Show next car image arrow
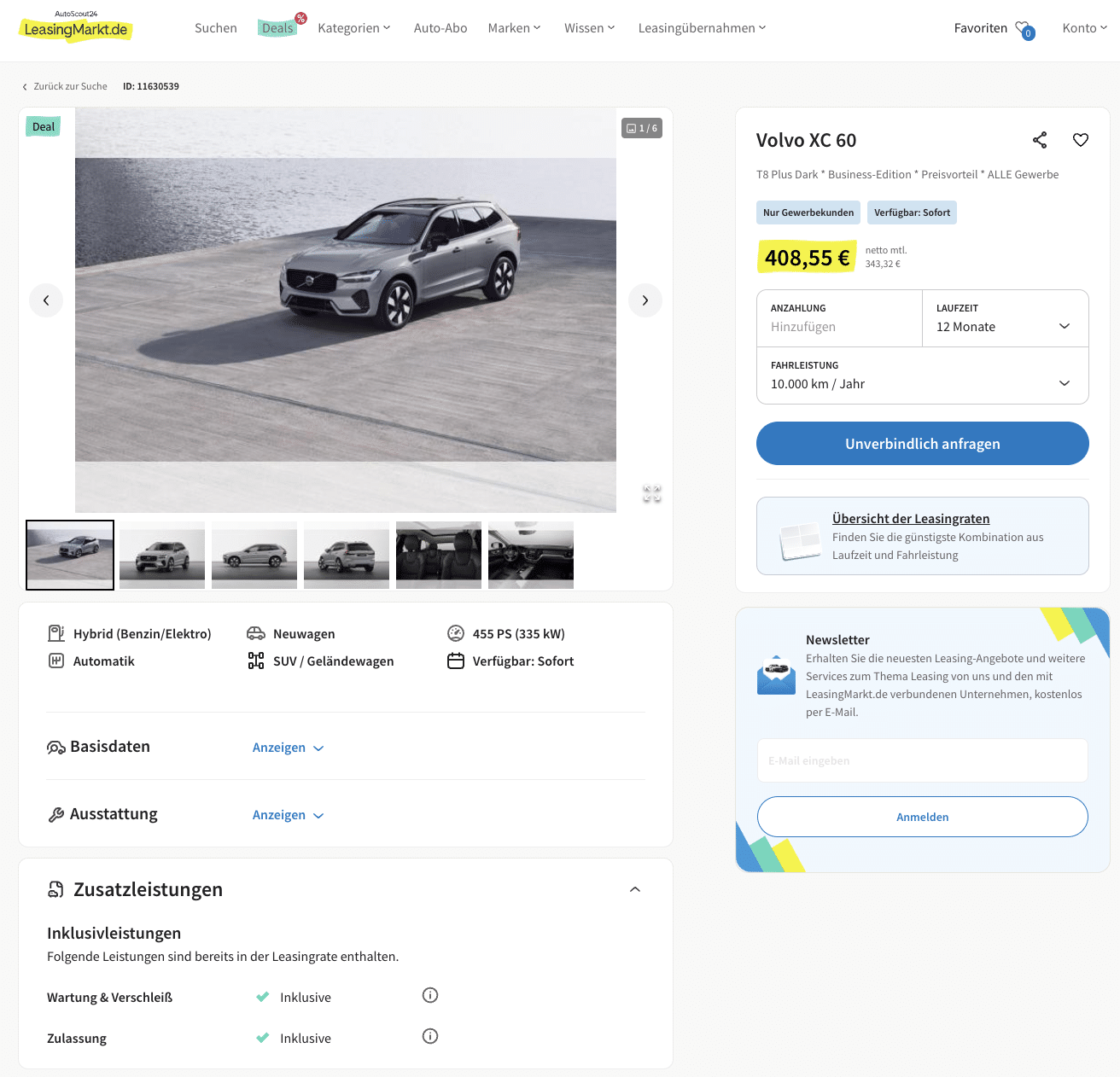Viewport: 1120px width, 1077px height. click(645, 300)
